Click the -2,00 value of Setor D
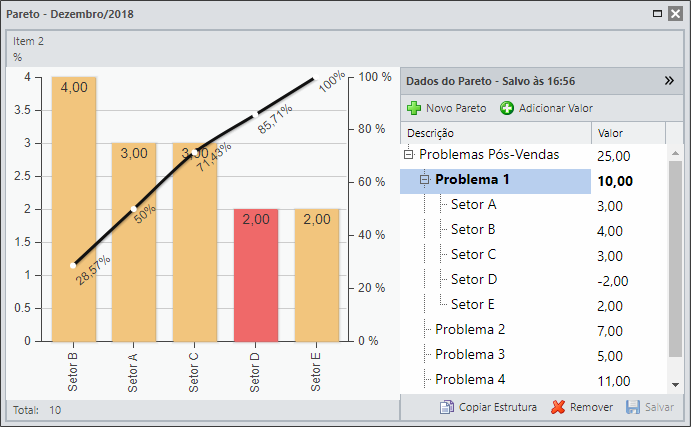This screenshot has height=427, width=691. [x=613, y=281]
